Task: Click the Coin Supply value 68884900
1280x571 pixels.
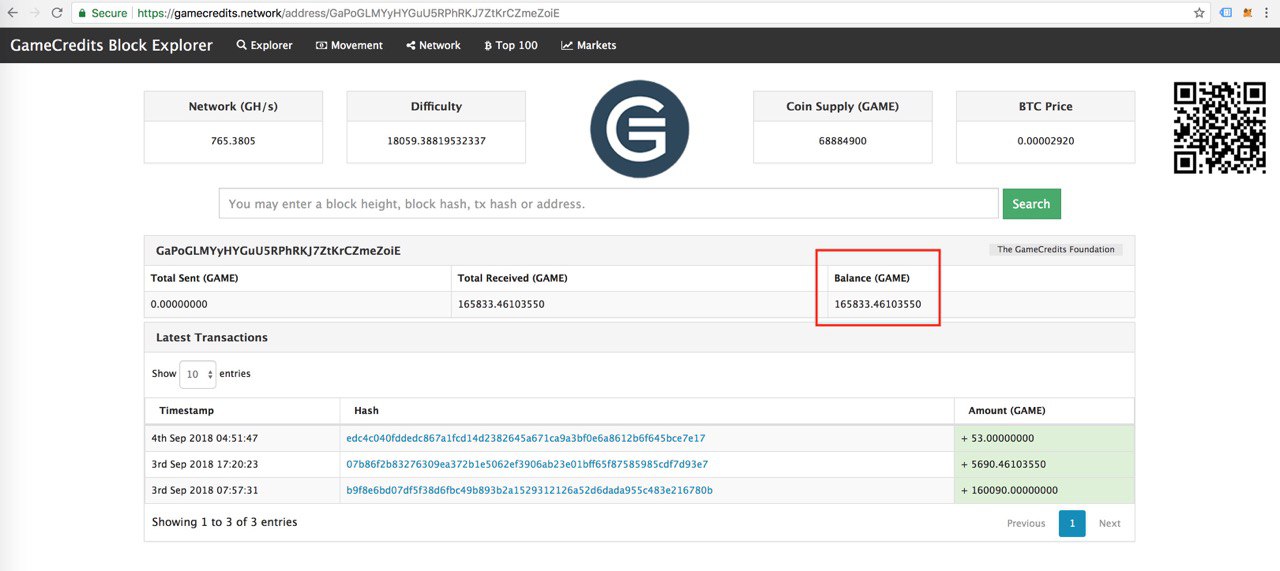Action: pos(842,141)
